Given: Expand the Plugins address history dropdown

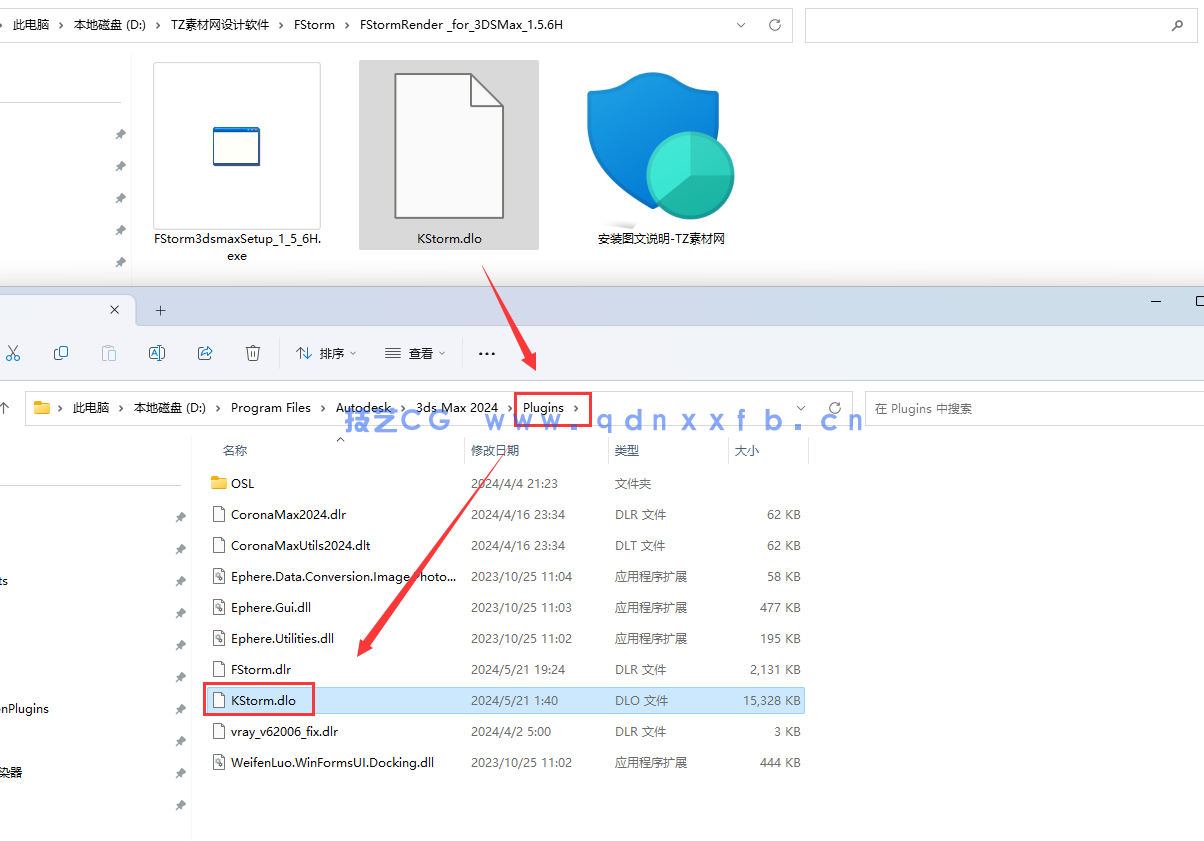Looking at the screenshot, I should click(x=800, y=408).
